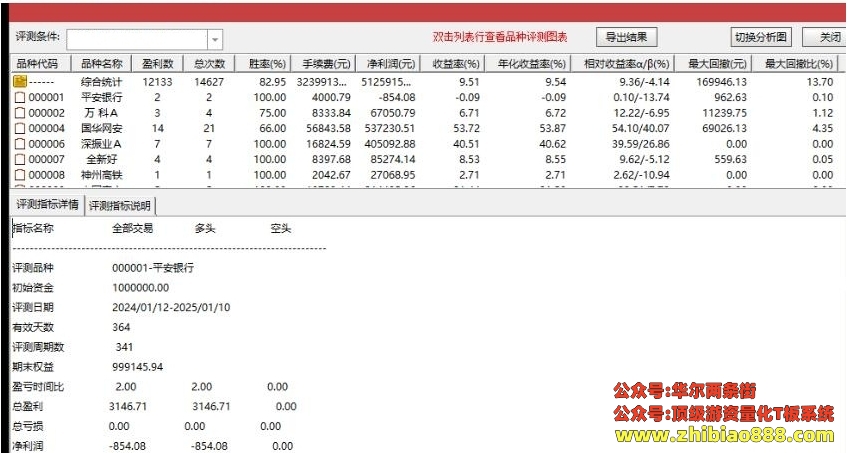Viewport: 850px width, 453px height.
Task: Click initial capital value 1000000.00
Action: click(x=140, y=288)
